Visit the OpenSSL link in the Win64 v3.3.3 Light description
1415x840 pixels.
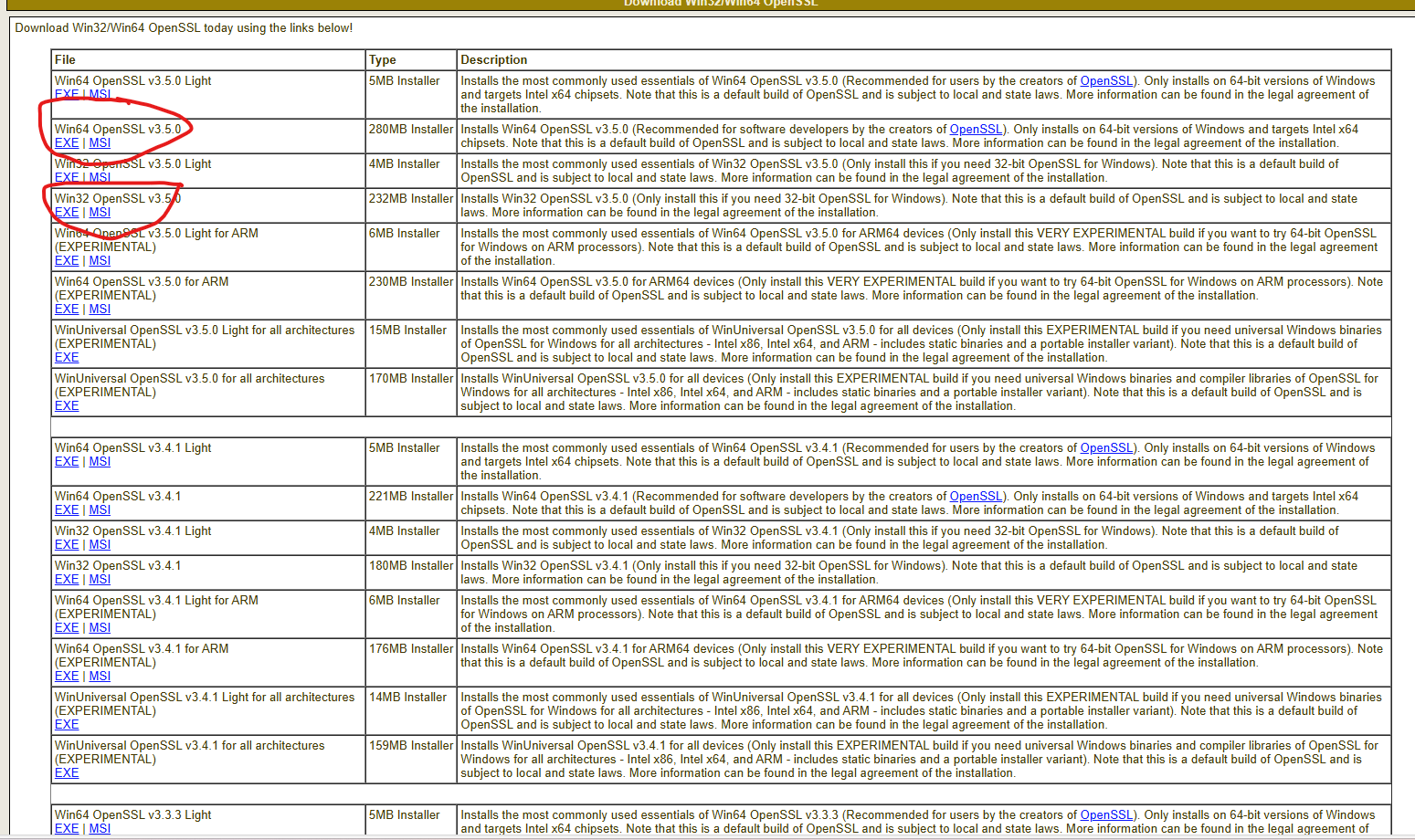1106,814
